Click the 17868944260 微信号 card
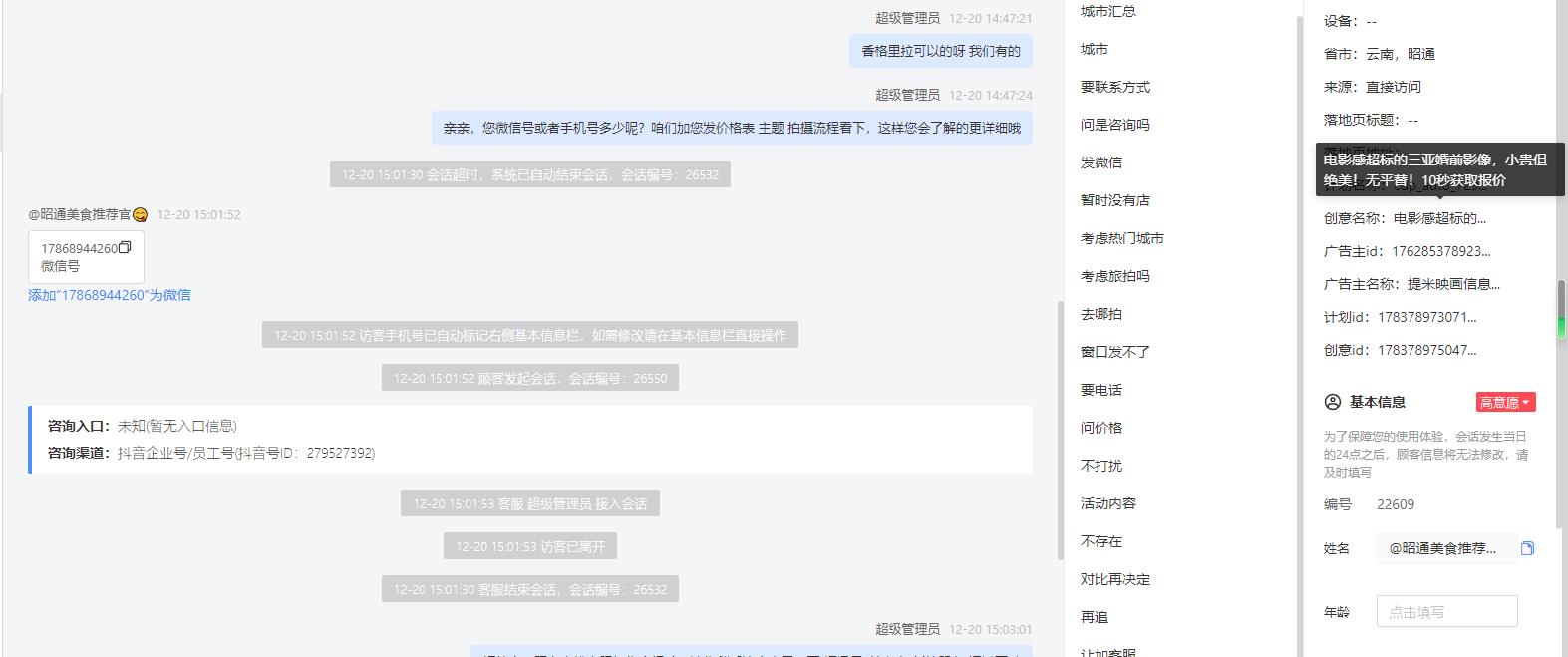The image size is (1568, 657). tap(86, 257)
